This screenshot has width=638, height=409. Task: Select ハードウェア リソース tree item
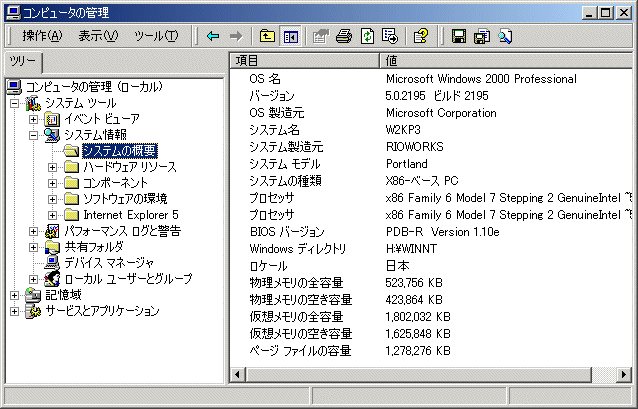130,167
